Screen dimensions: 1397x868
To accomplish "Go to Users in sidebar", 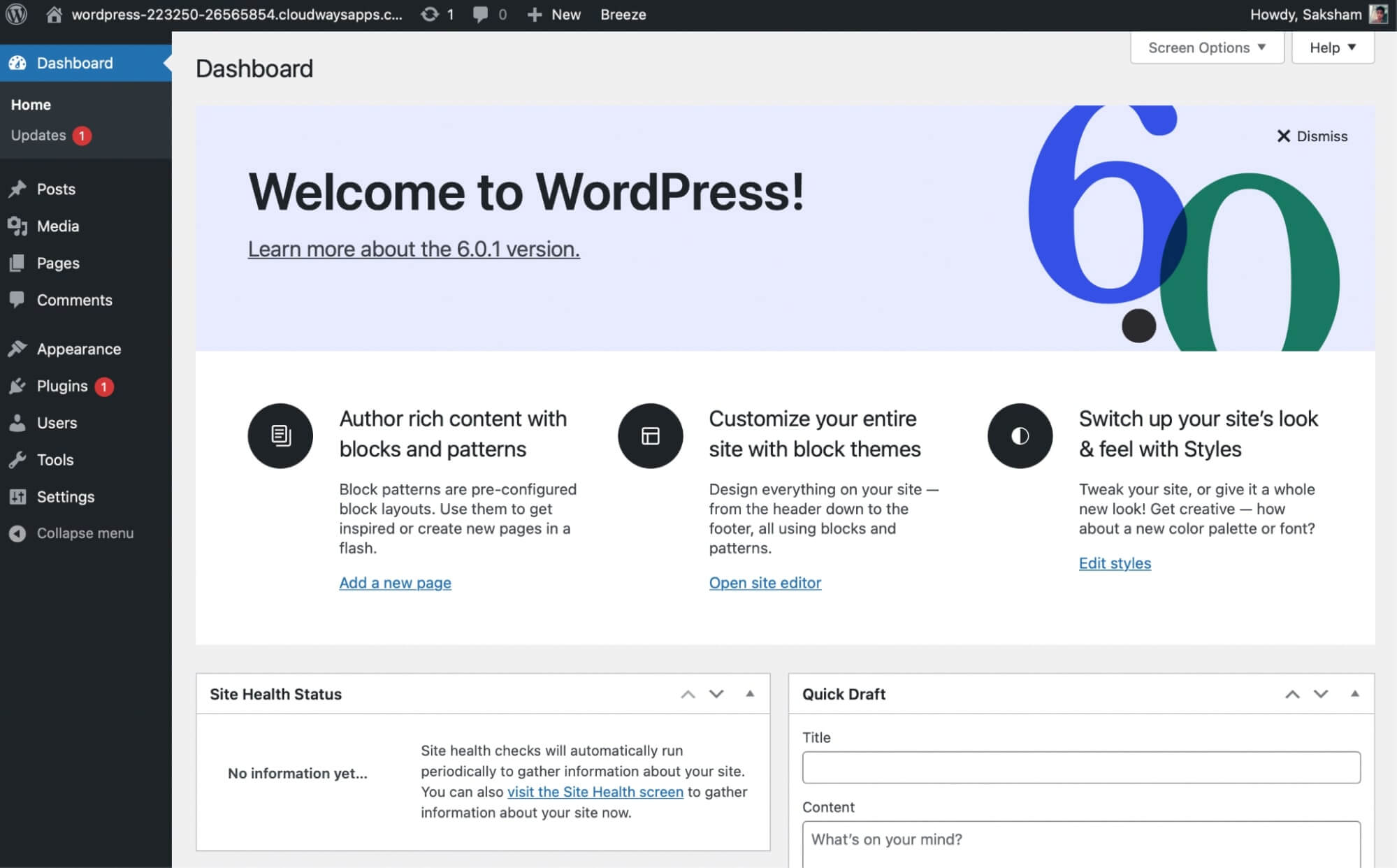I will 57,423.
